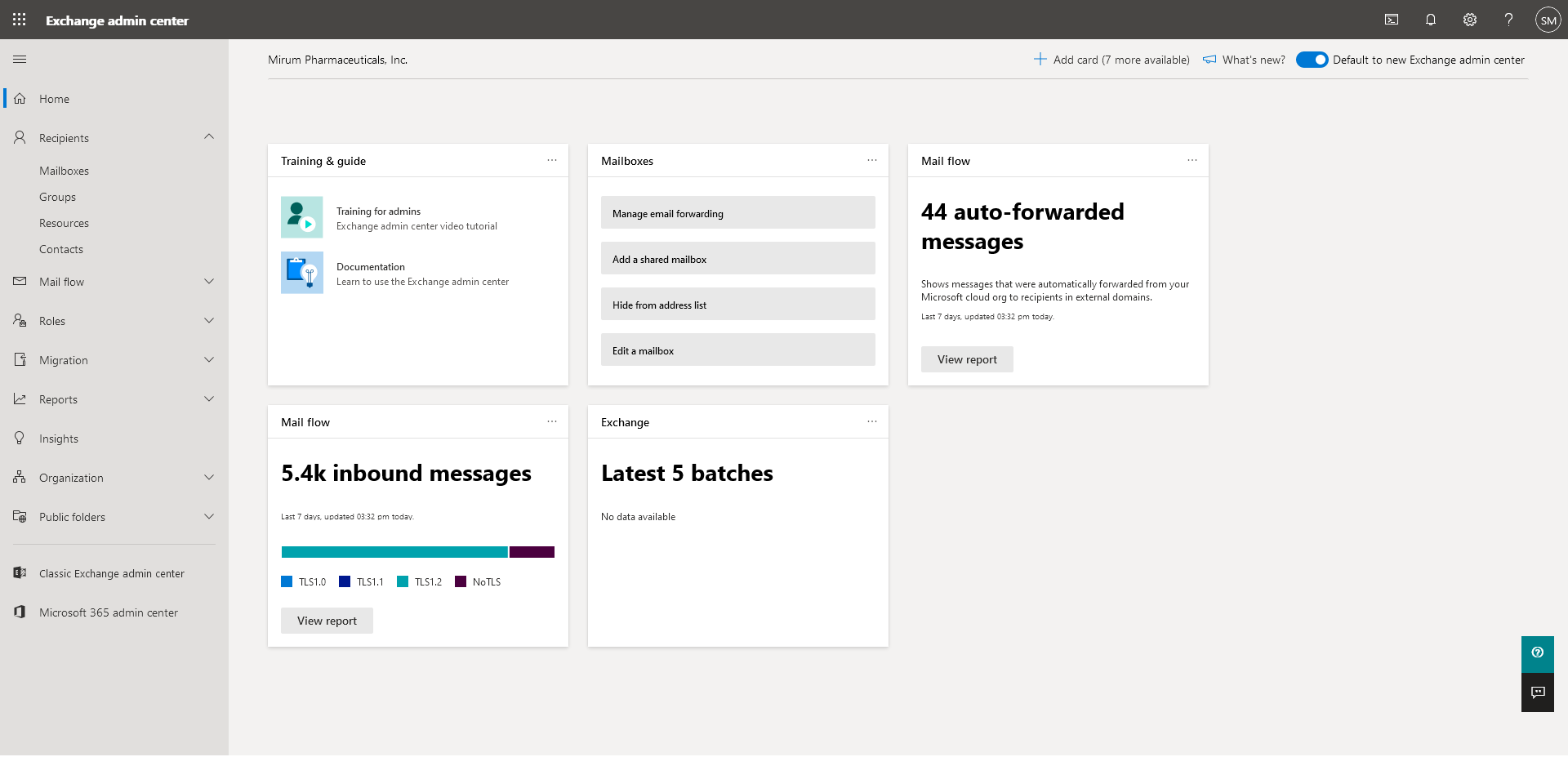This screenshot has width=1568, height=757.
Task: Open teal help floating button
Action: (x=1538, y=652)
